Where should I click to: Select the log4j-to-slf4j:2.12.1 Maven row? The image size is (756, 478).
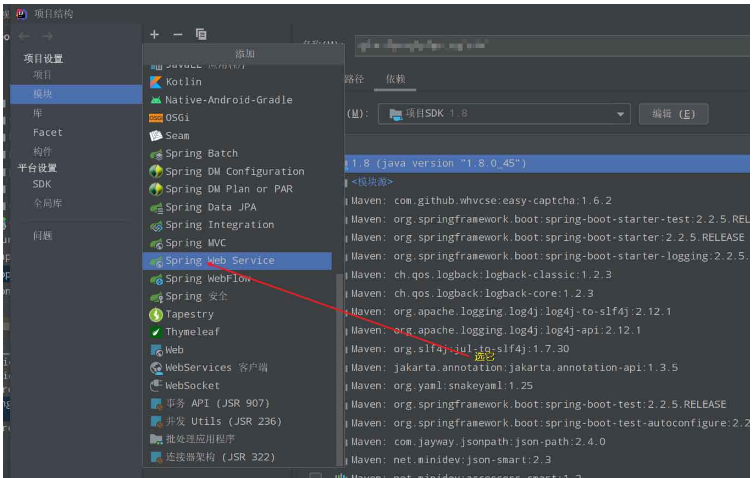tap(547, 312)
